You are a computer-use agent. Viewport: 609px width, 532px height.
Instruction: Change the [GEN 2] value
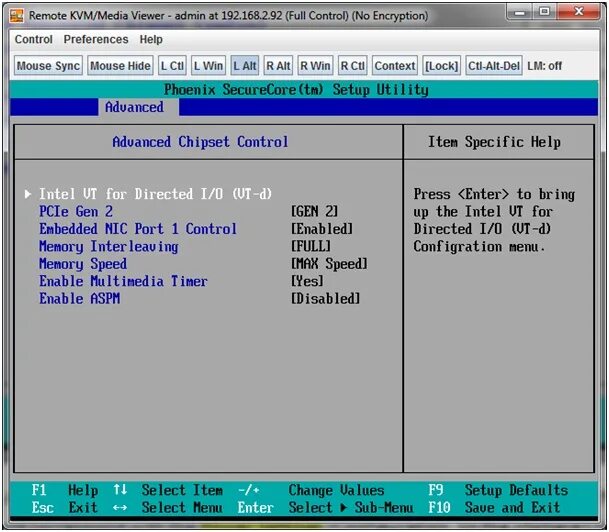click(315, 212)
